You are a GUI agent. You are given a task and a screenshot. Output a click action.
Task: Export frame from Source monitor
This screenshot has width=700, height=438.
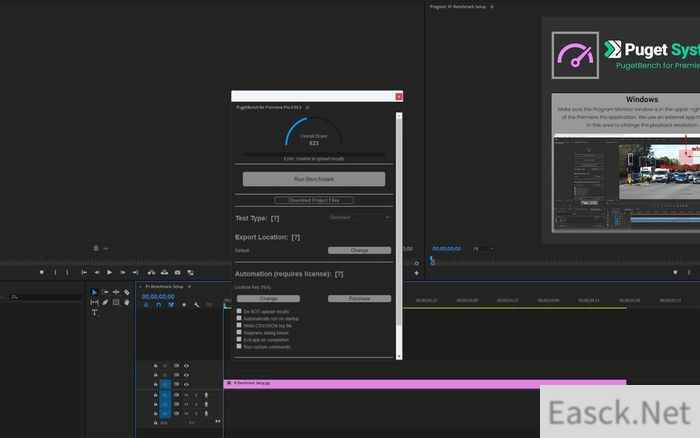(178, 272)
